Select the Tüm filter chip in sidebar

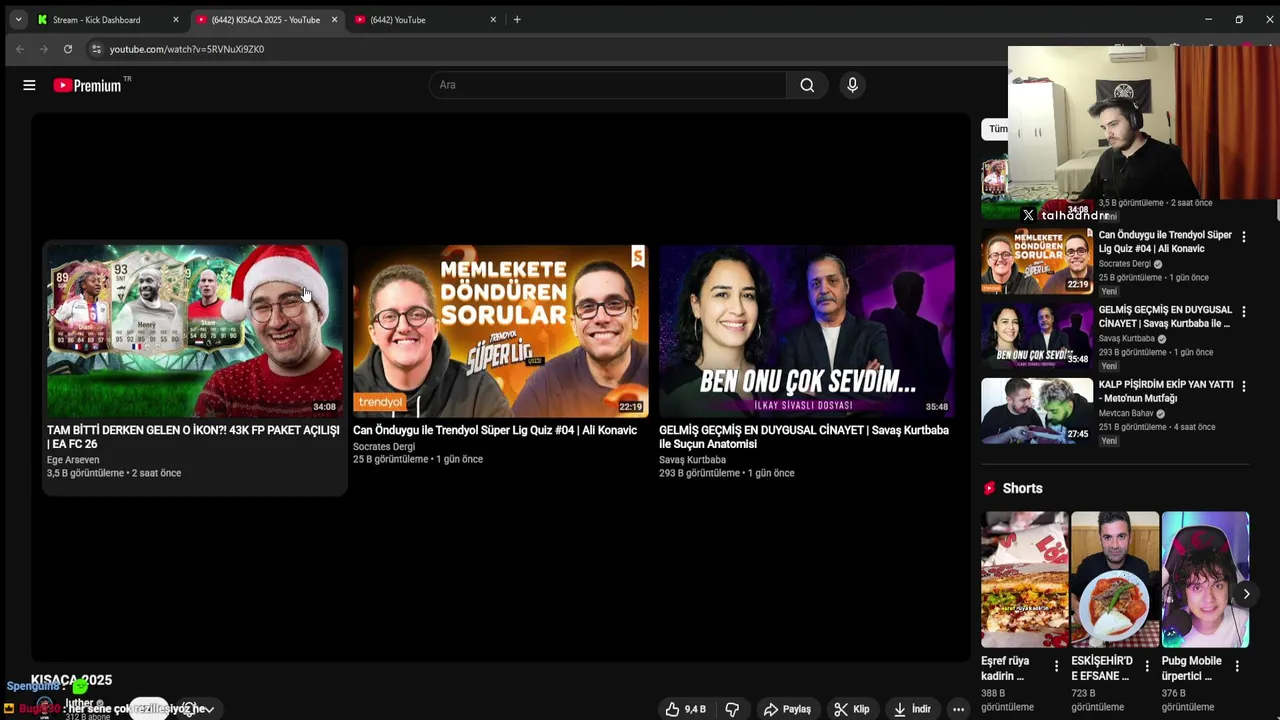click(998, 129)
